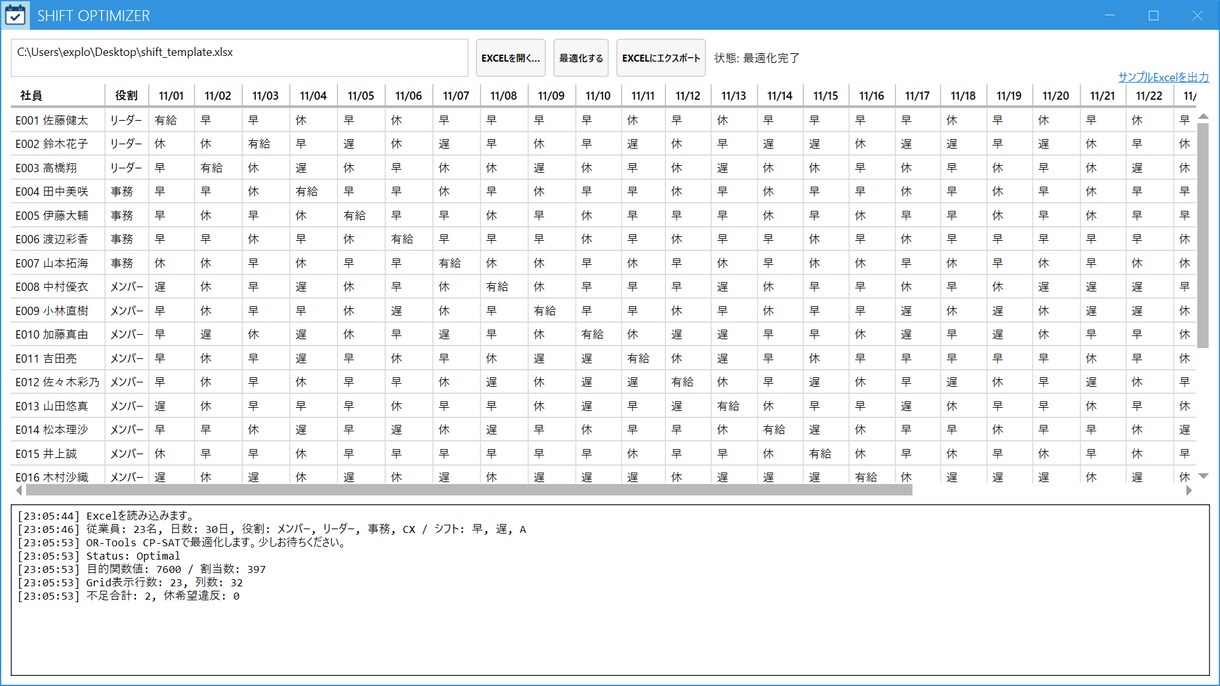
Task: Select employee row E001 佐藤健太
Action: [604, 120]
